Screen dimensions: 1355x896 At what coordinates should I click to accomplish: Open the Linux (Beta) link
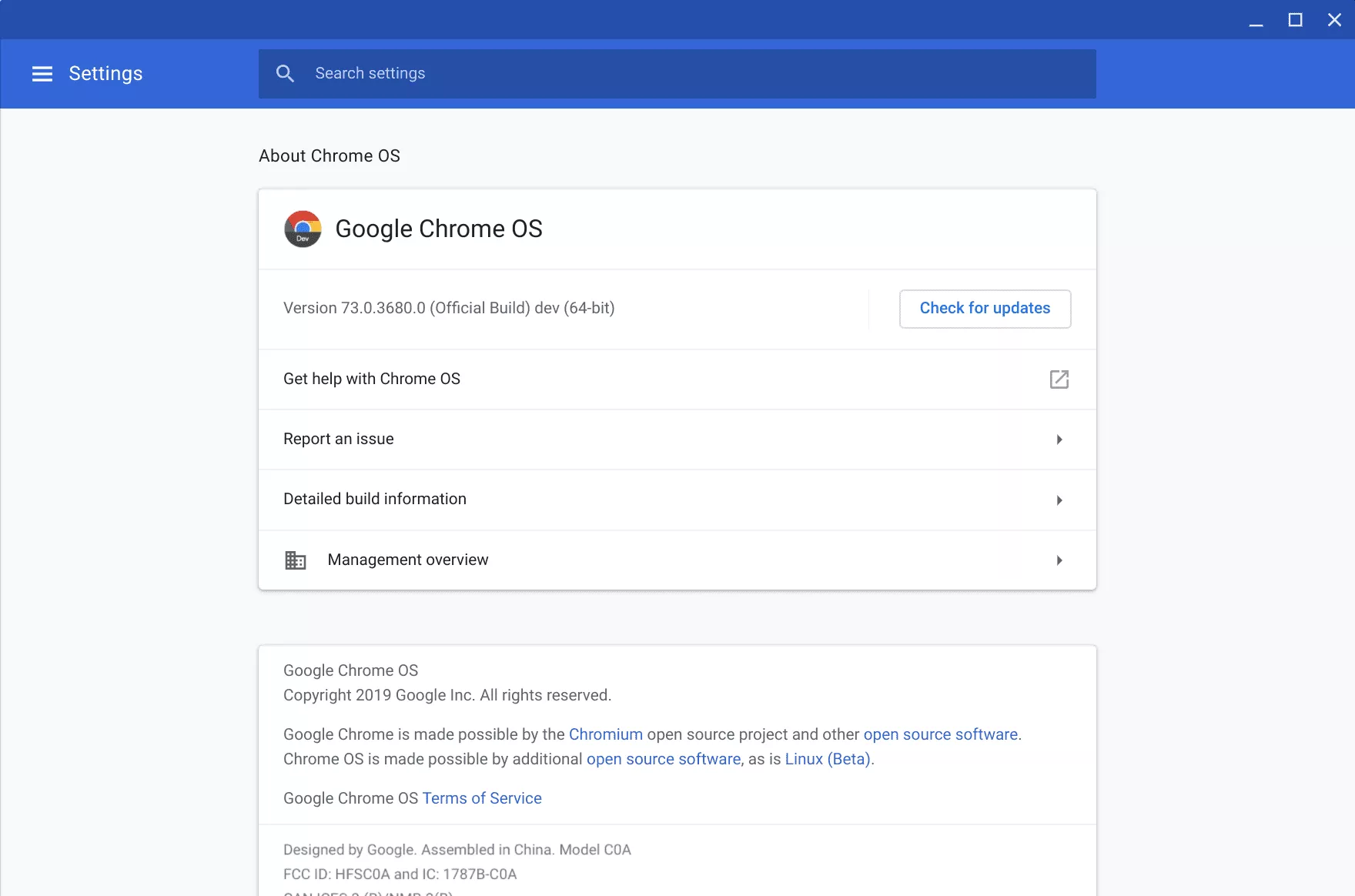[x=828, y=759]
